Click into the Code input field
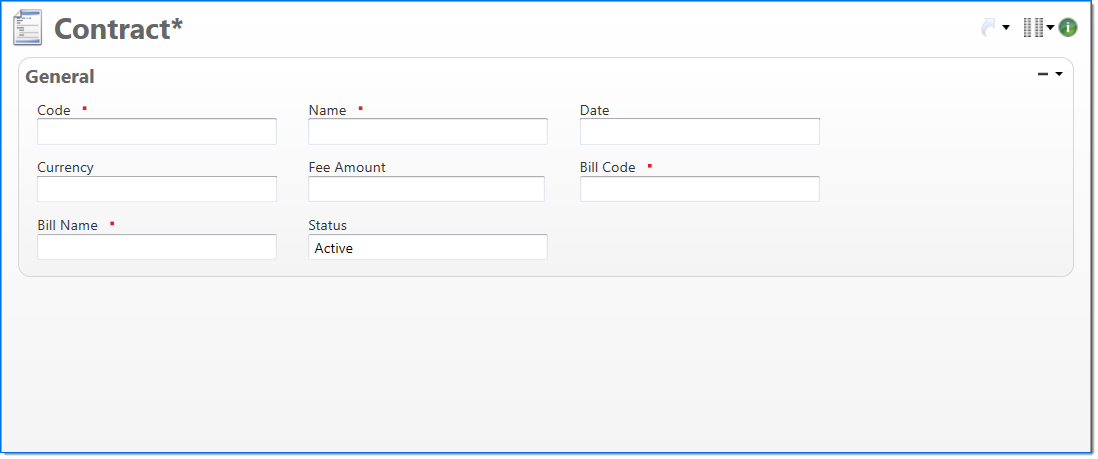The image size is (1098, 459). pos(157,132)
